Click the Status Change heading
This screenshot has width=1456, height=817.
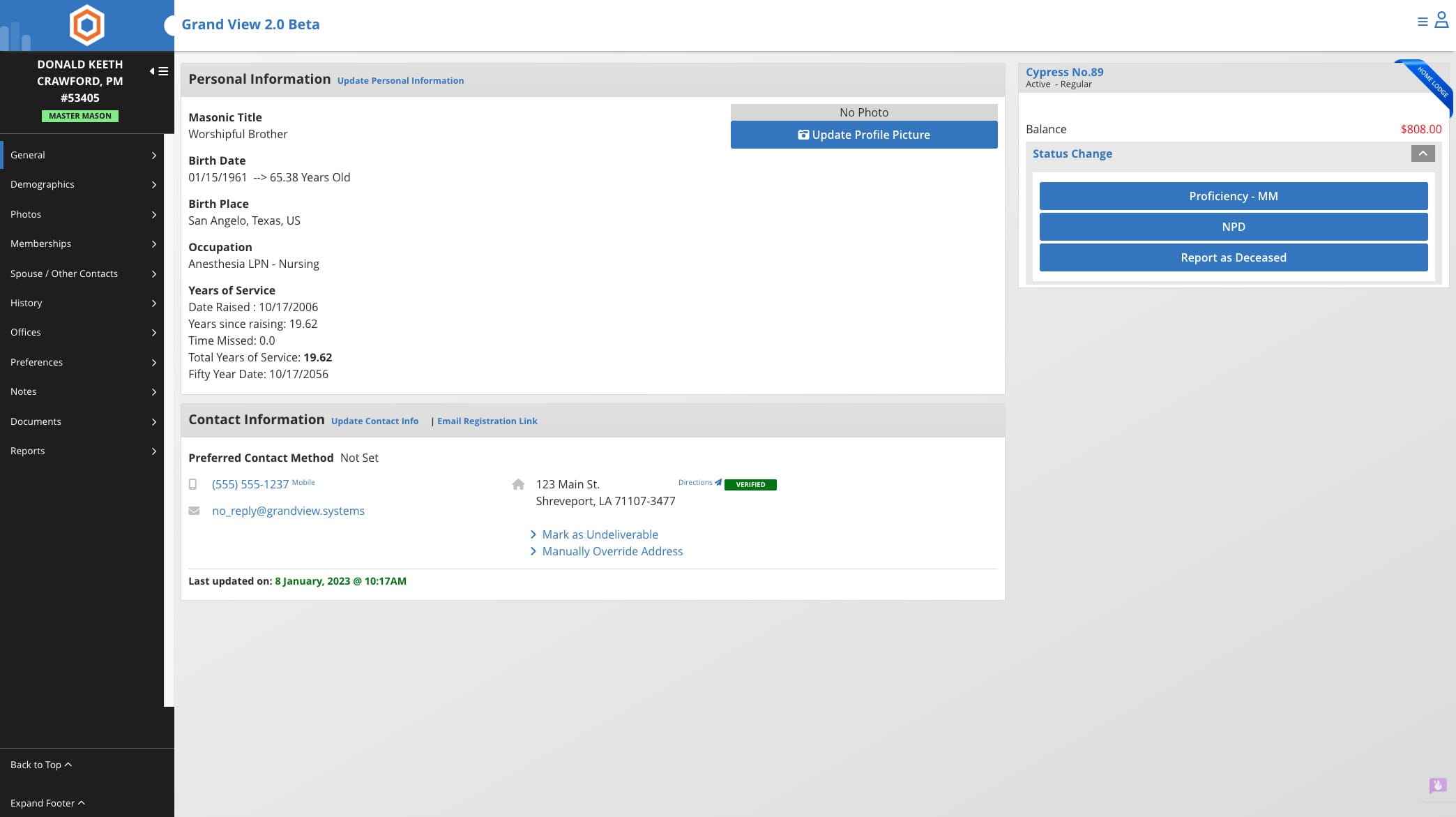point(1072,153)
